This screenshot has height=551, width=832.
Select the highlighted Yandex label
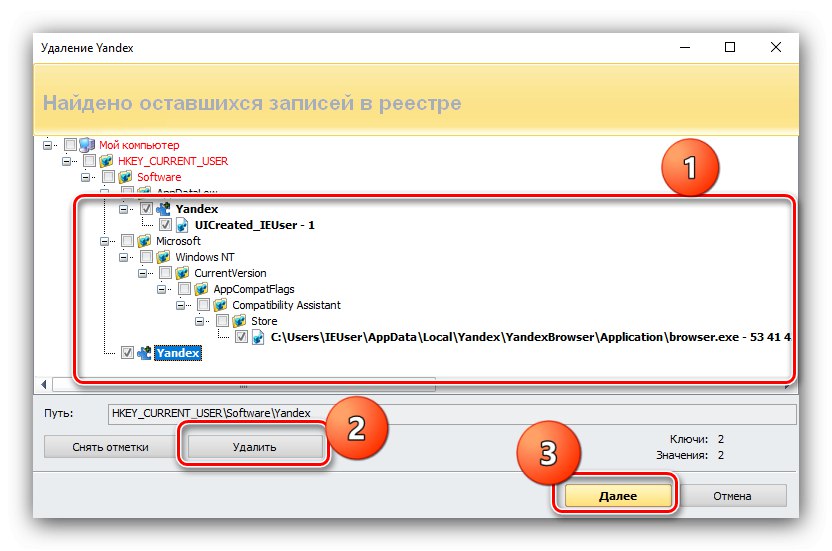(x=178, y=353)
